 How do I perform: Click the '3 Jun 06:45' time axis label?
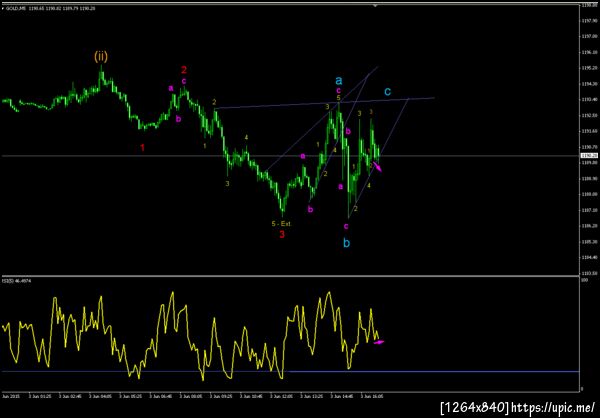pos(160,397)
